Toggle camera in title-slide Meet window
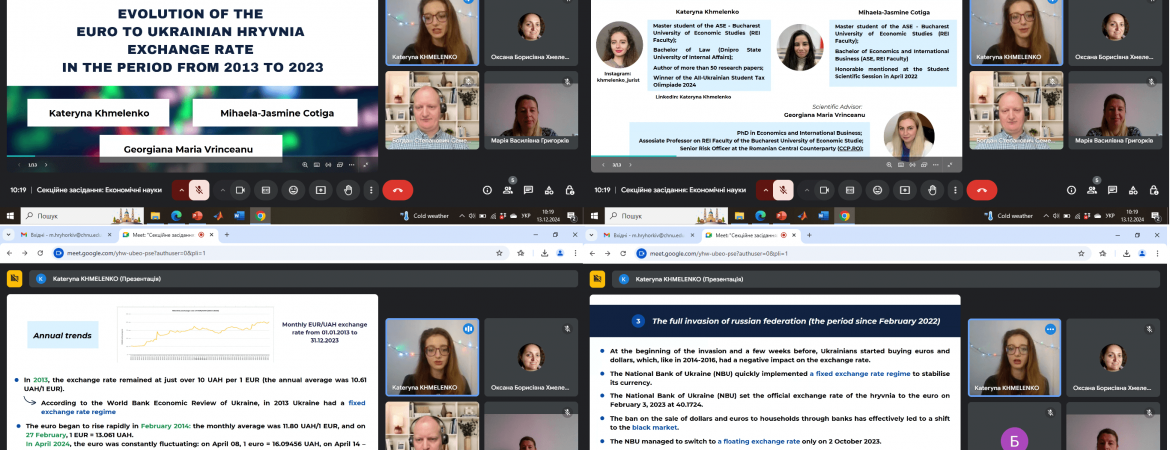Viewport: 1170px width, 450px height. pyautogui.click(x=240, y=190)
